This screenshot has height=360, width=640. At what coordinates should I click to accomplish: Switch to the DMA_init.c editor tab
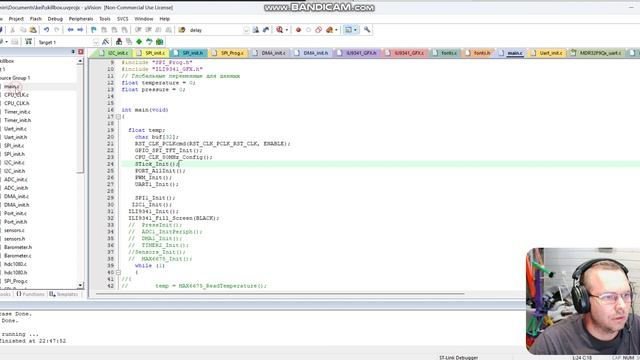(x=269, y=53)
